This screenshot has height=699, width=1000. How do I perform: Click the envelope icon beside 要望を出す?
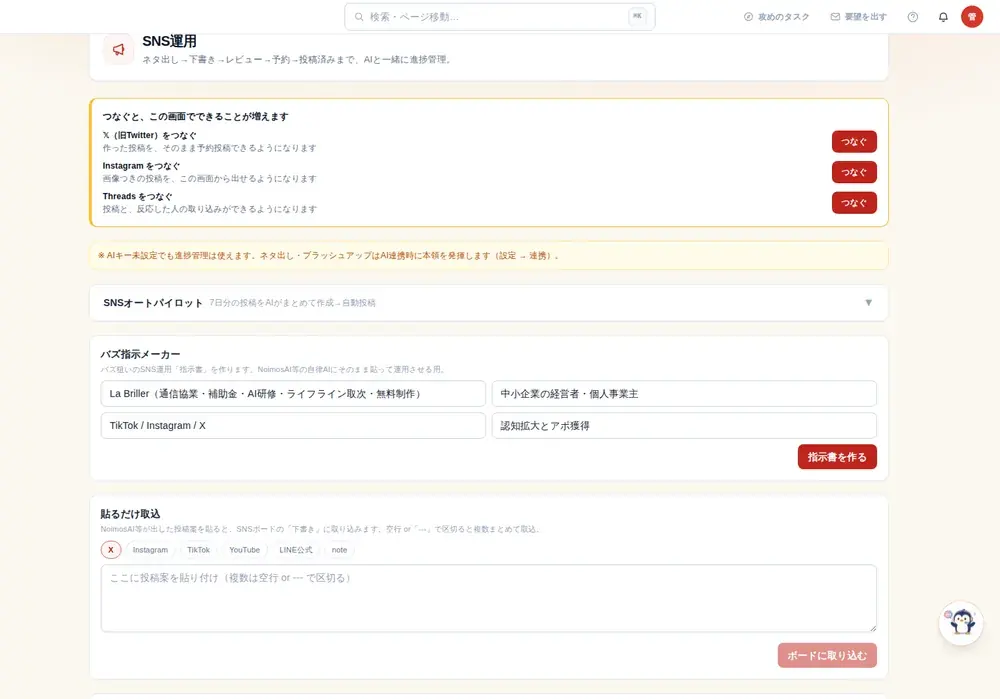[835, 17]
